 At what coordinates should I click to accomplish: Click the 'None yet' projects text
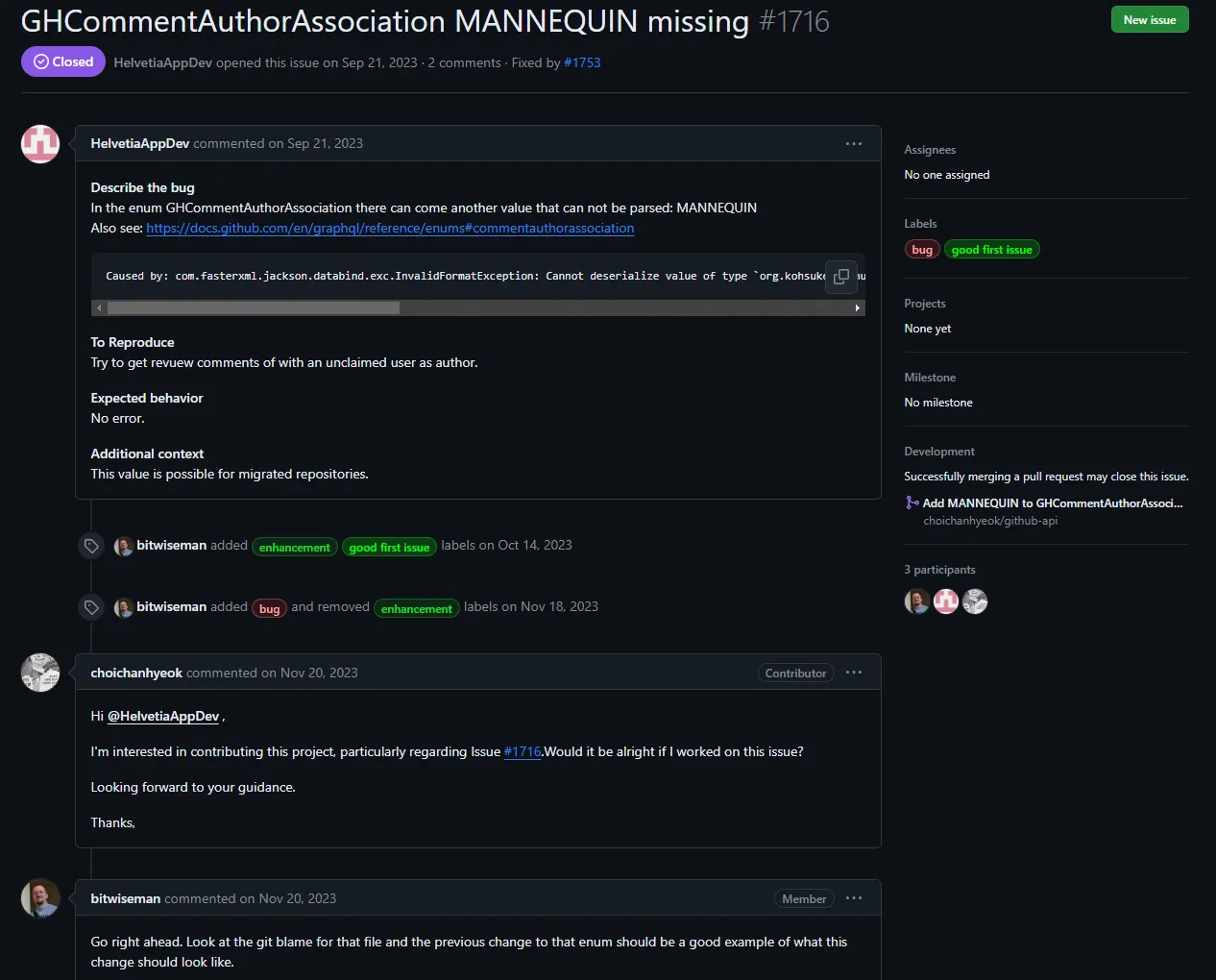click(x=928, y=329)
